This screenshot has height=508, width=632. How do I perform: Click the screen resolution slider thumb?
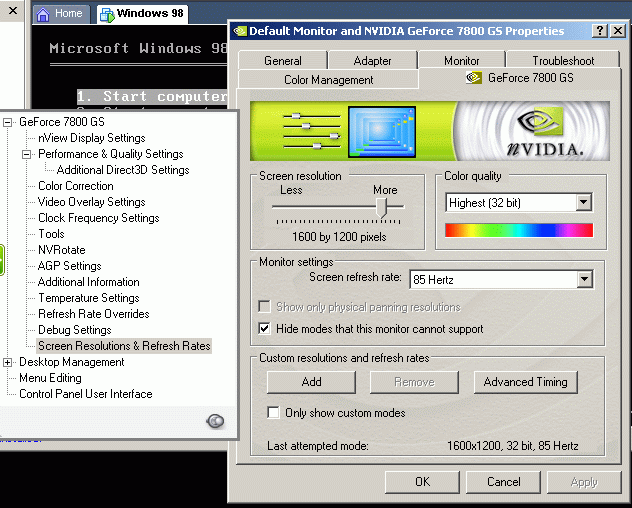click(x=382, y=206)
